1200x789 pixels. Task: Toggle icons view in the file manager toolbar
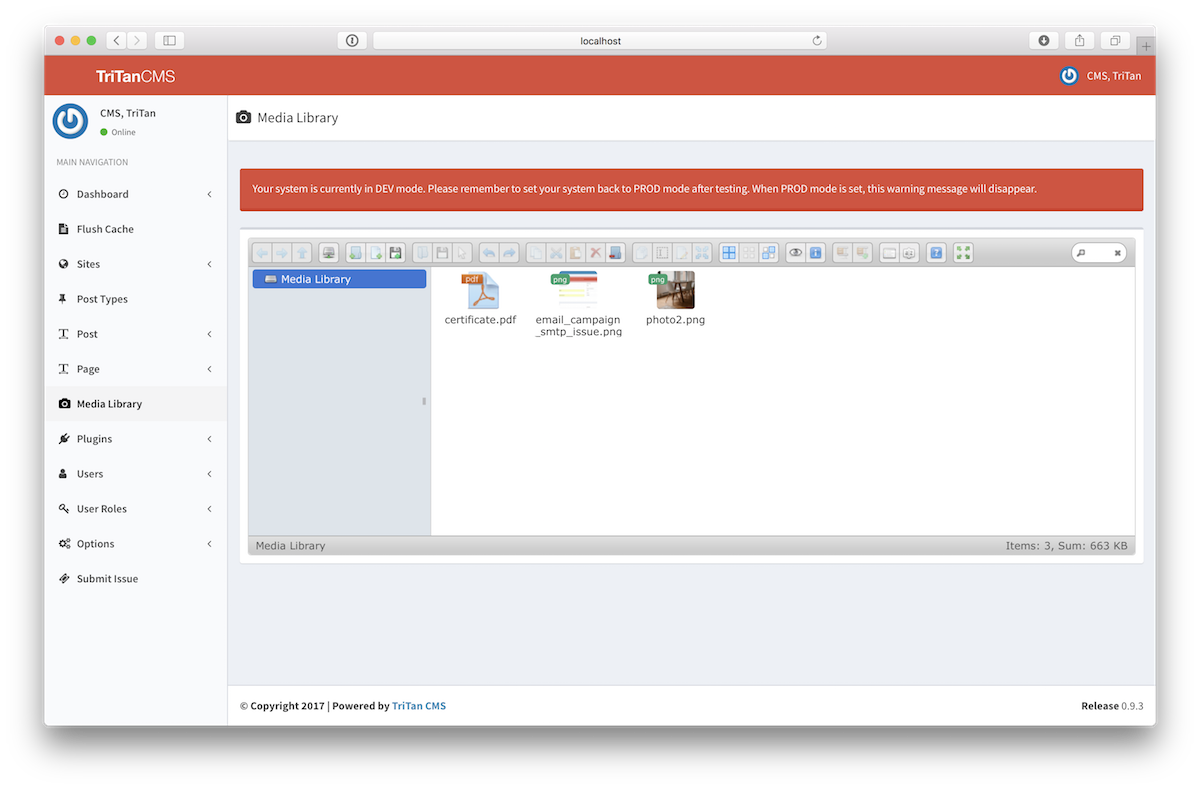(729, 252)
